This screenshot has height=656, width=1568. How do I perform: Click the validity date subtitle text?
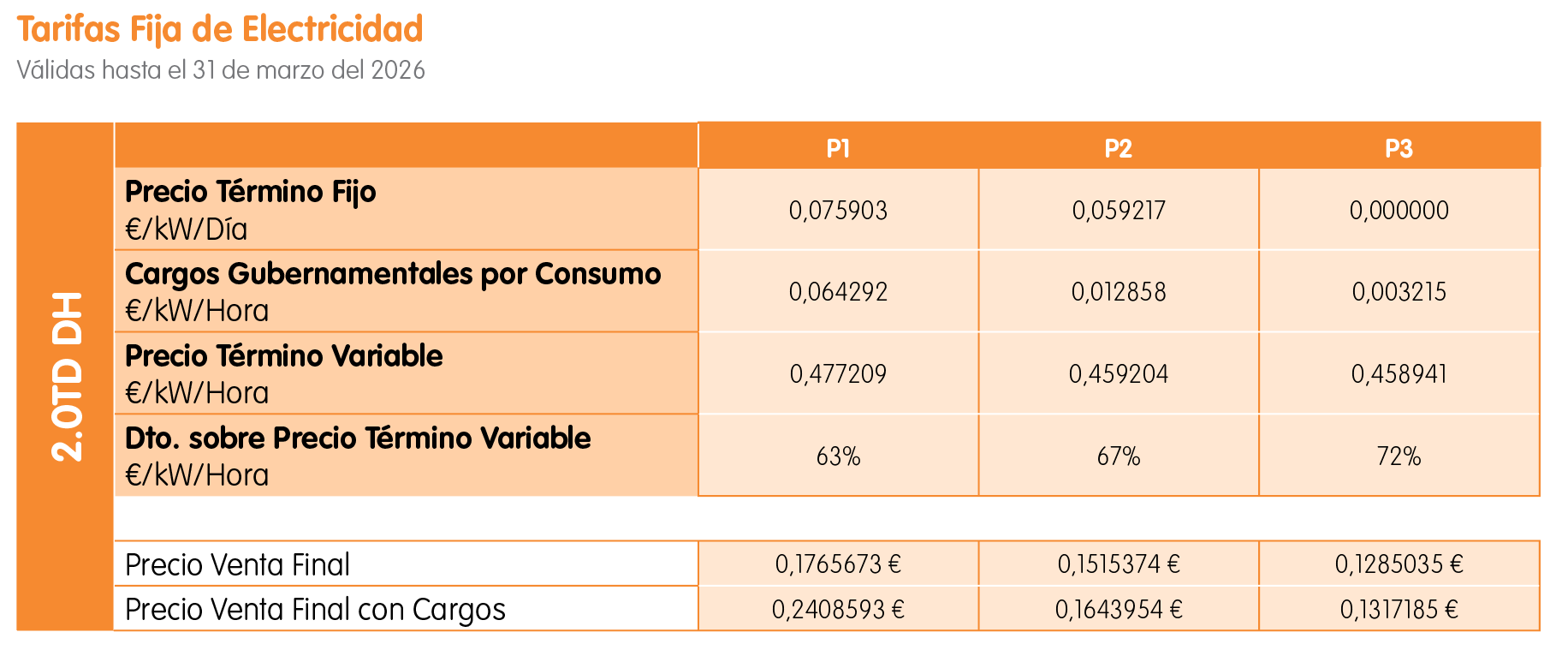221,70
